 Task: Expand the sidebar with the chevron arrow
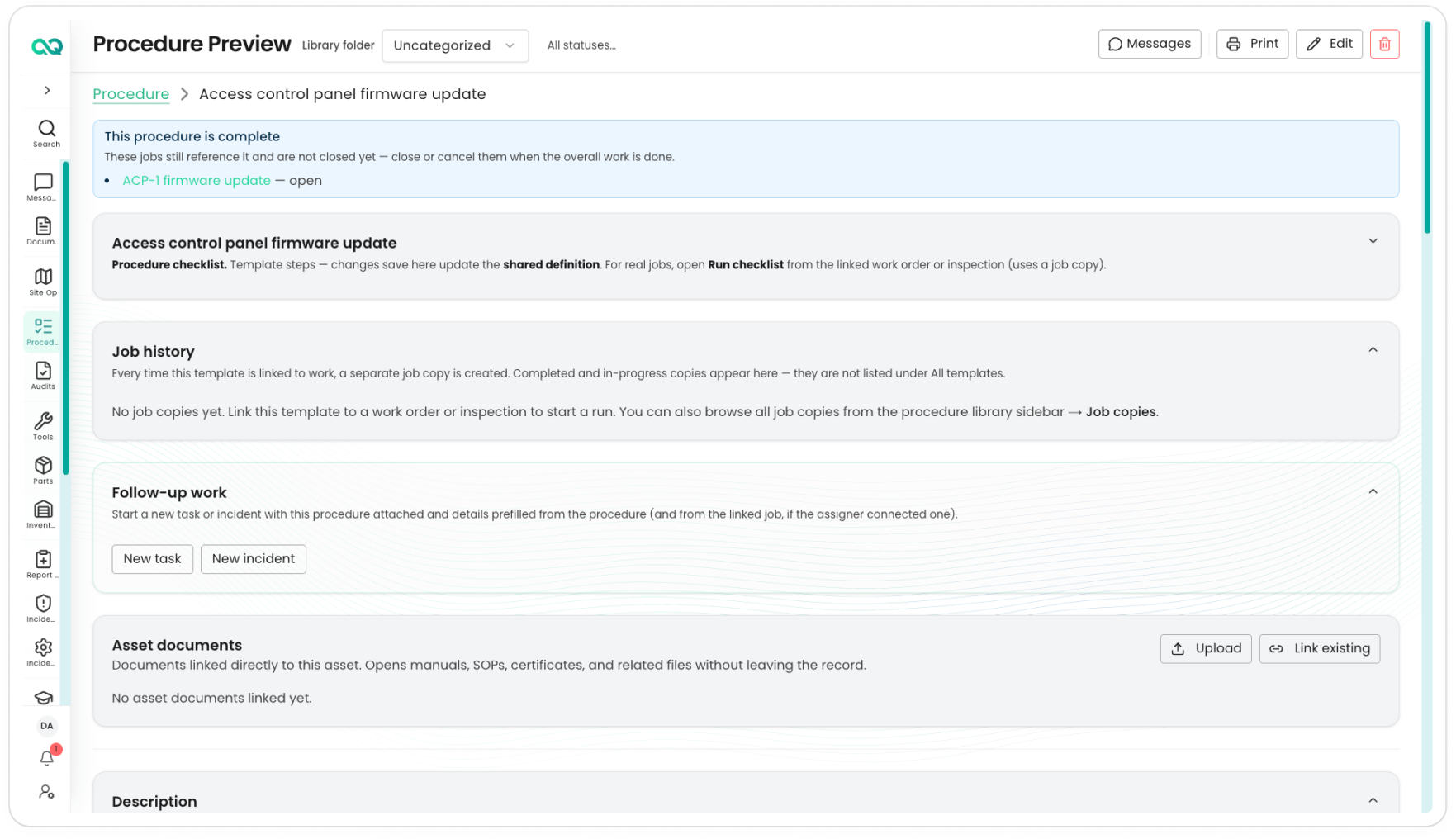pyautogui.click(x=47, y=90)
